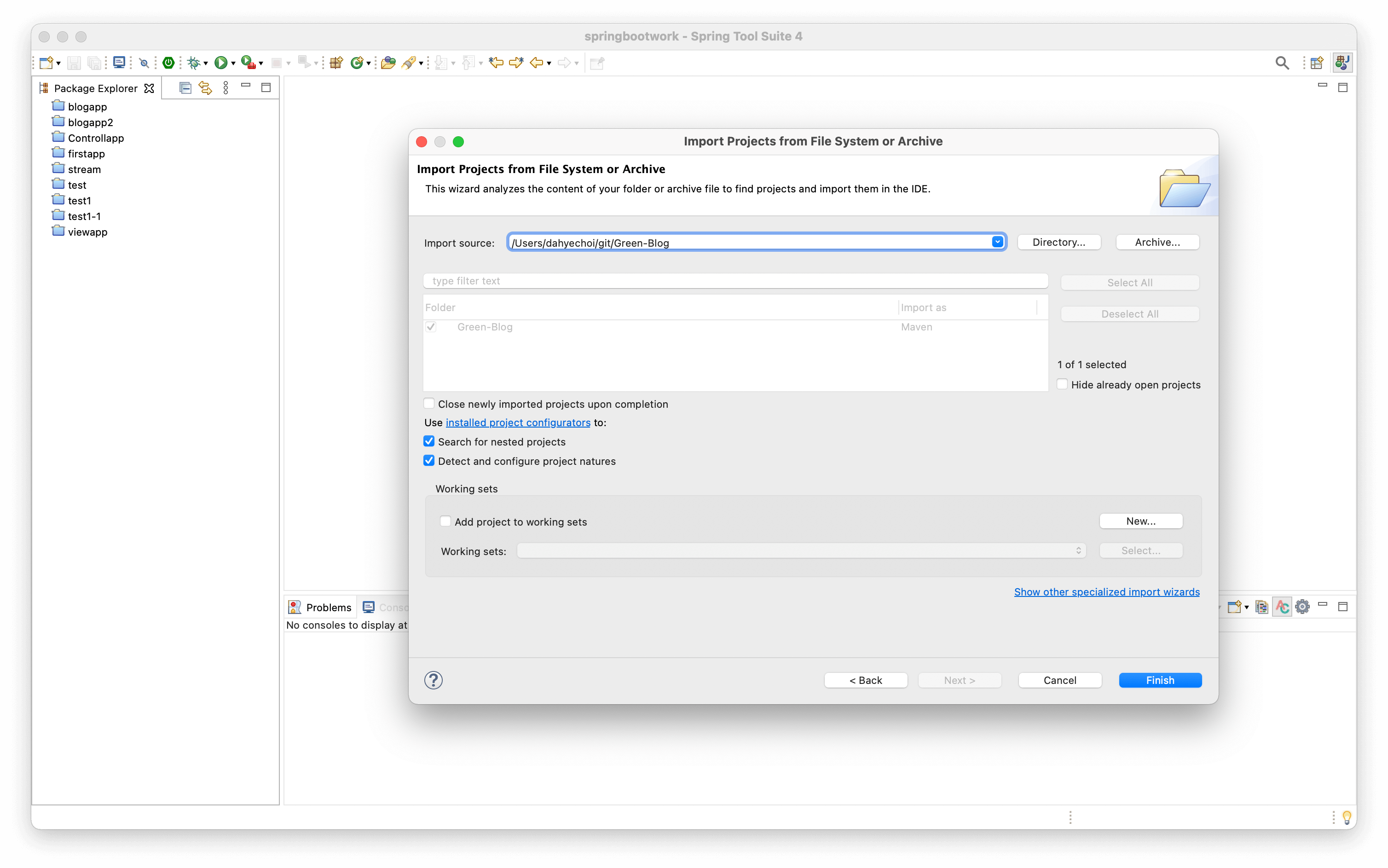Click the New Java Class icon
Viewport: 1388px width, 868px height.
(357, 63)
